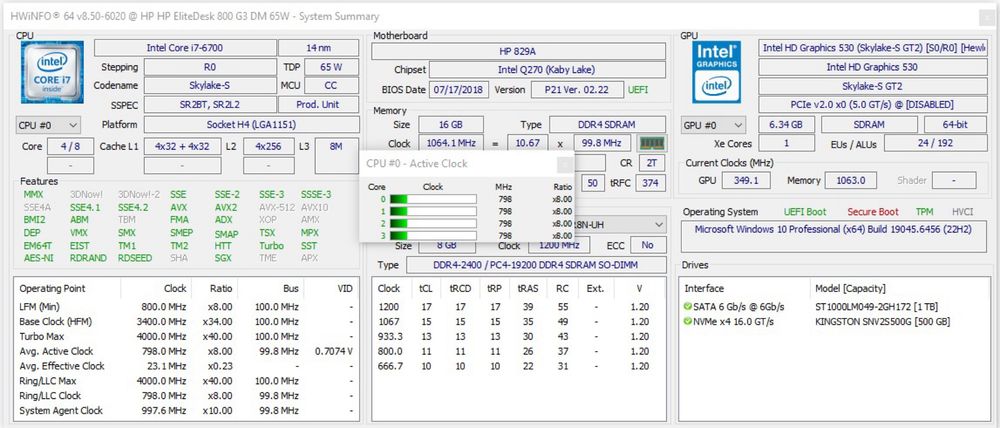Click the MCU value CC
The image size is (1000, 428).
(x=331, y=85)
